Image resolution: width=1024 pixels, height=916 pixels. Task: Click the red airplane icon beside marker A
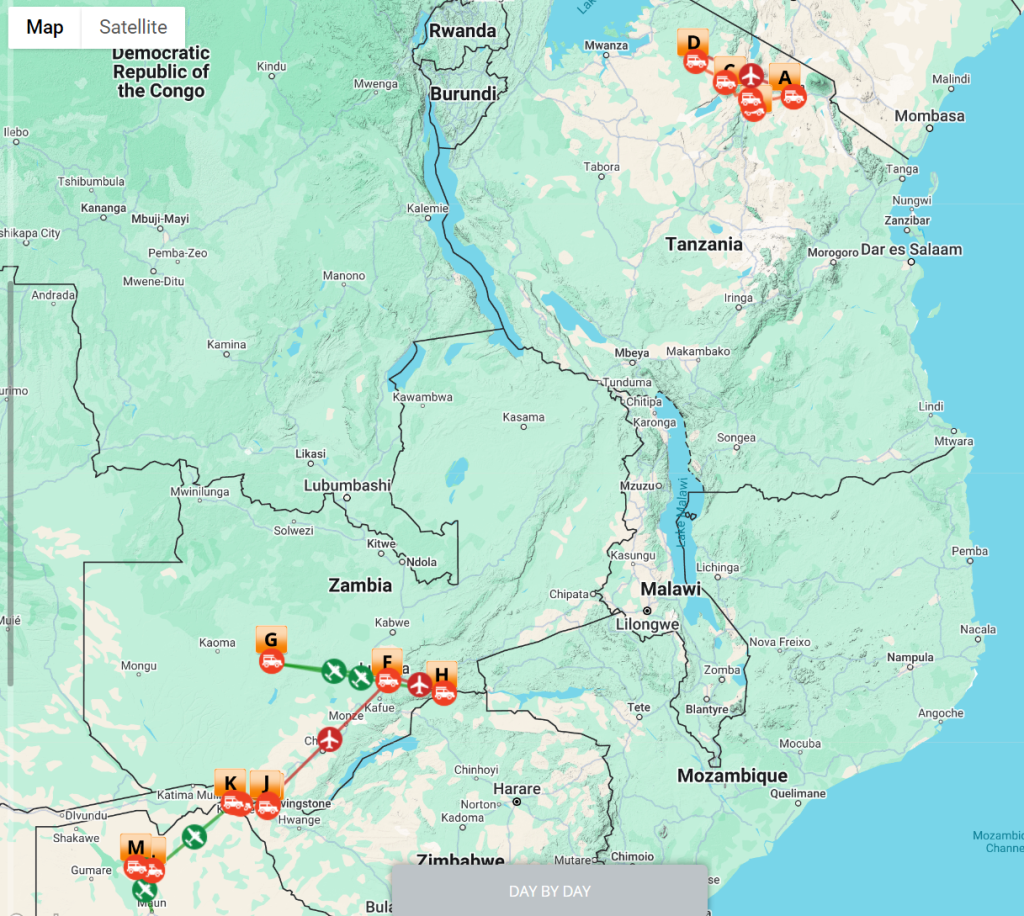pos(752,75)
